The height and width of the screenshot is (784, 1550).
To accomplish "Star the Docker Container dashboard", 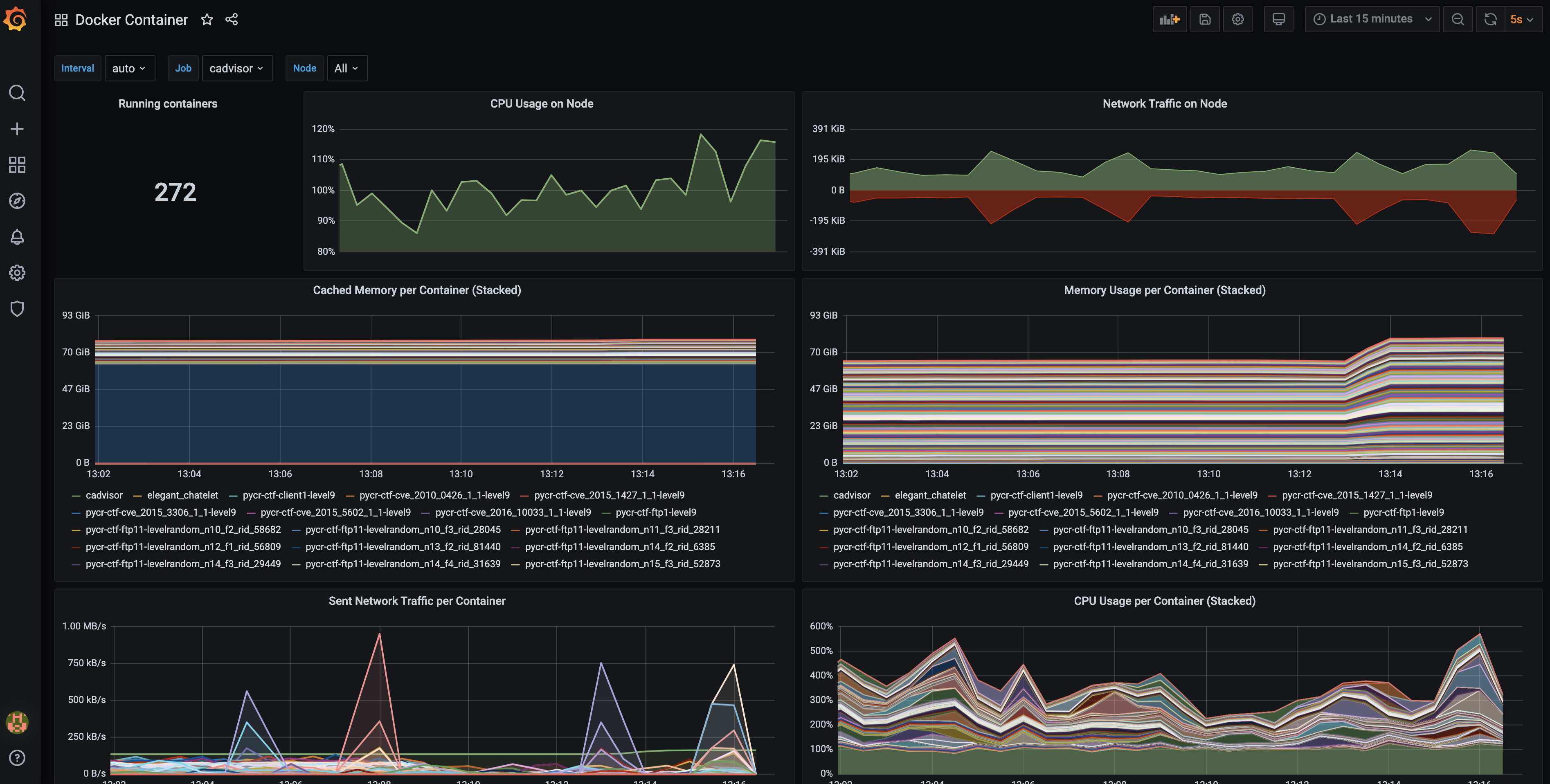I will click(207, 19).
